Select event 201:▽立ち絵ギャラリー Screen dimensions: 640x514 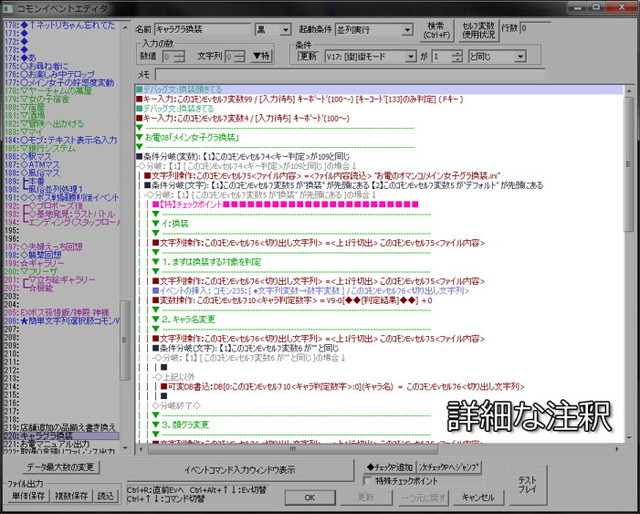(x=61, y=280)
